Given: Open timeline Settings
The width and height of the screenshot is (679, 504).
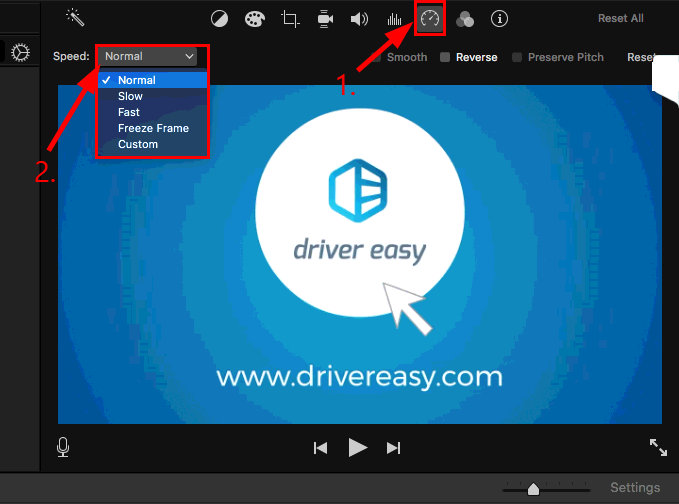Looking at the screenshot, I should coord(635,488).
